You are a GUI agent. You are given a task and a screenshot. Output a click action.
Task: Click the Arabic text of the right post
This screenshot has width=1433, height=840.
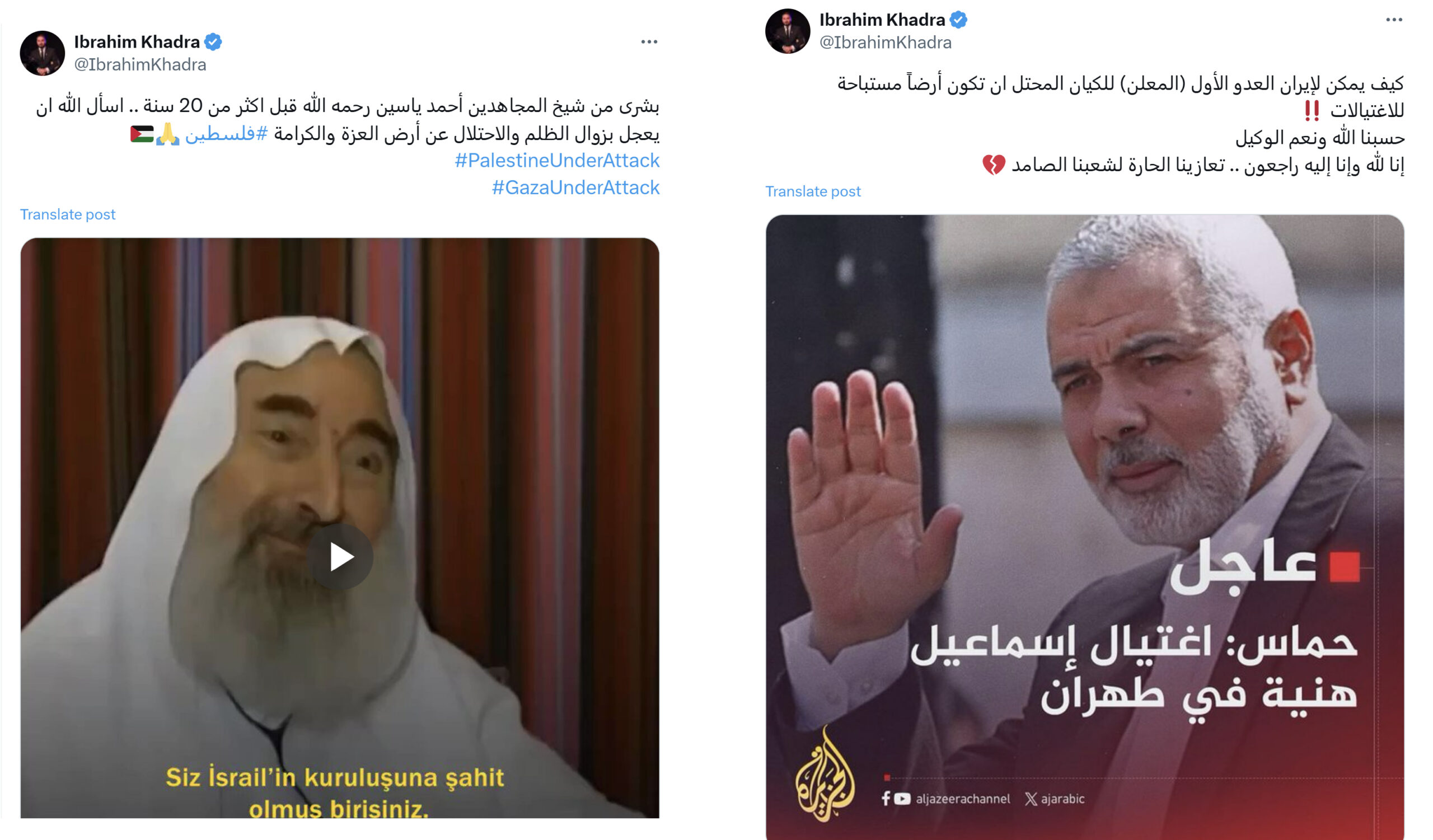pos(1120,124)
